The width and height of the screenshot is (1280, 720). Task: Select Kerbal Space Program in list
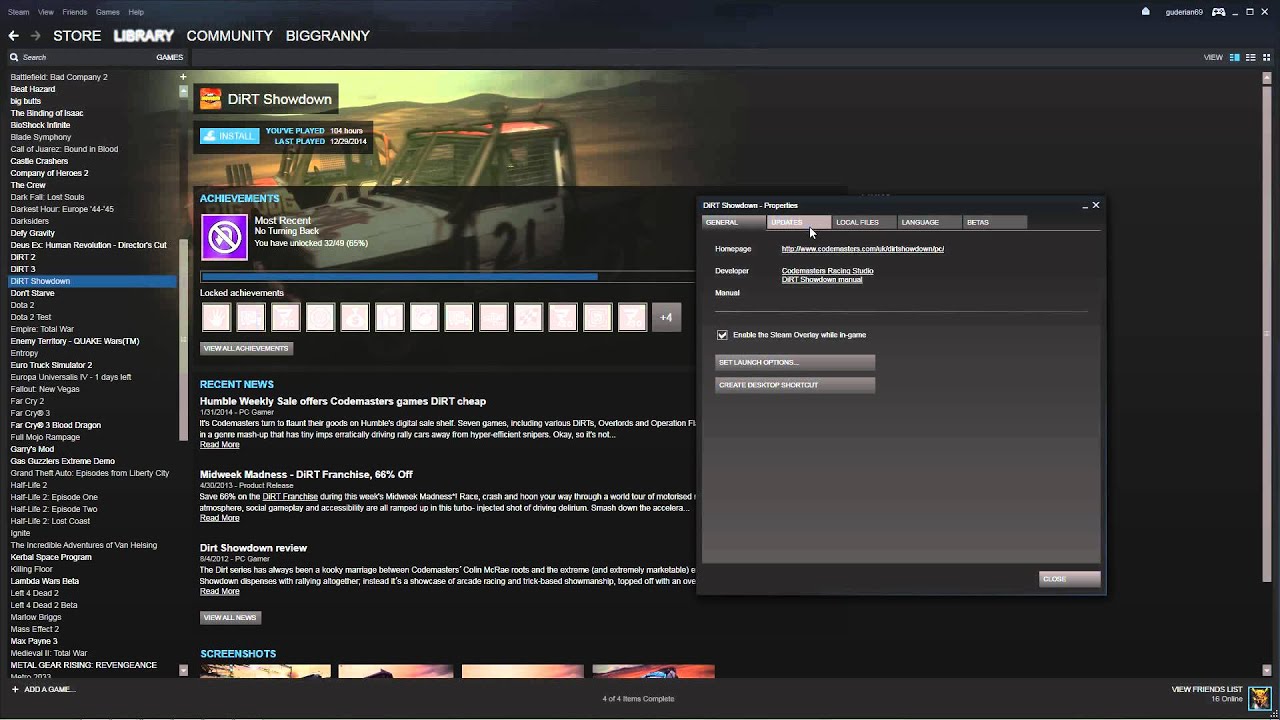(50, 557)
